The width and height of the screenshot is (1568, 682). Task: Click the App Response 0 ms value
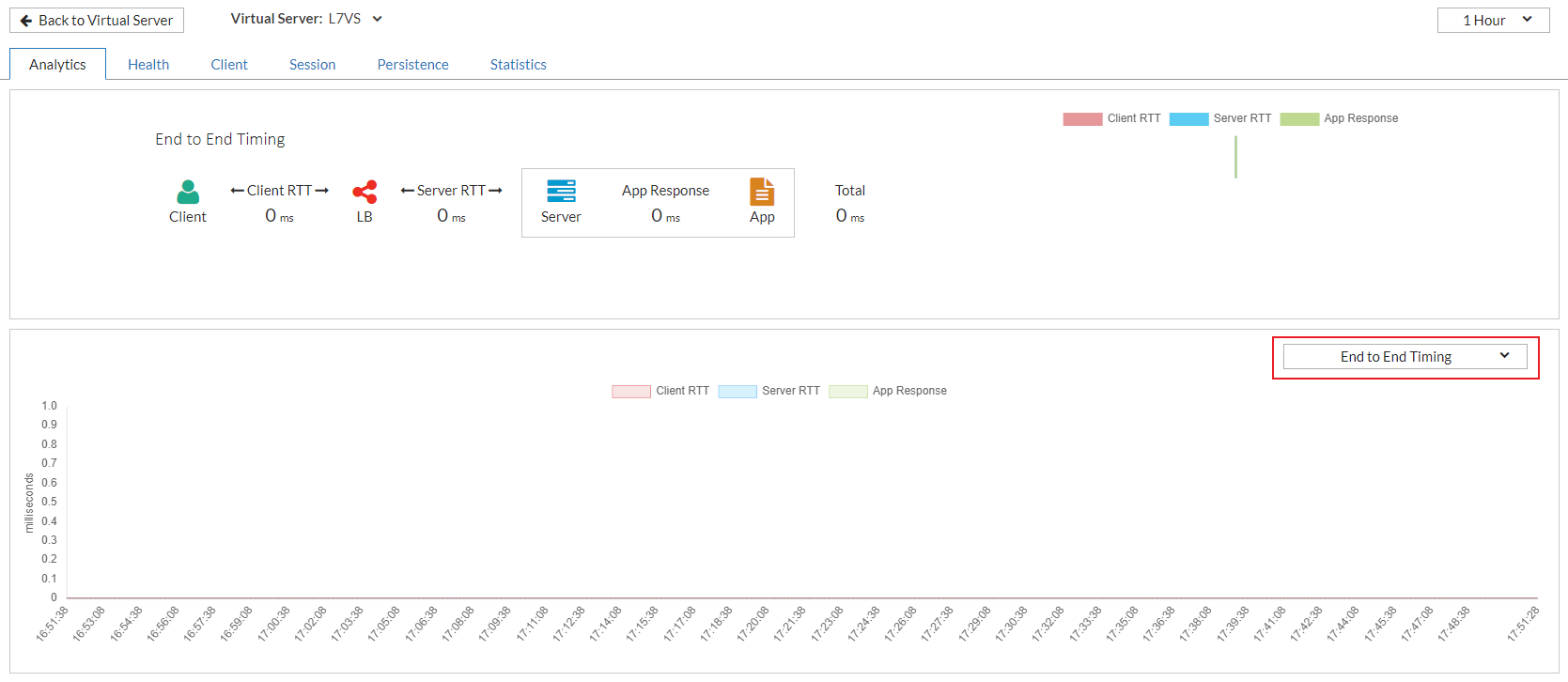[665, 216]
